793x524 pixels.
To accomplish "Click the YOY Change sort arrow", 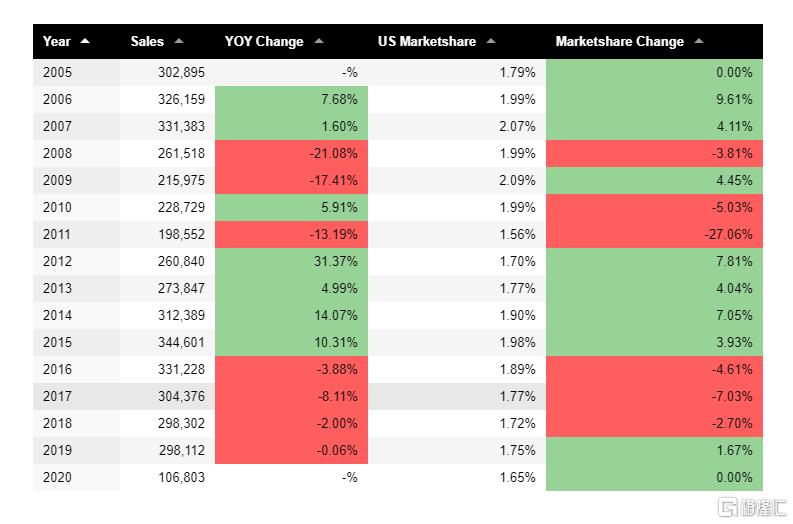I will tap(319, 41).
